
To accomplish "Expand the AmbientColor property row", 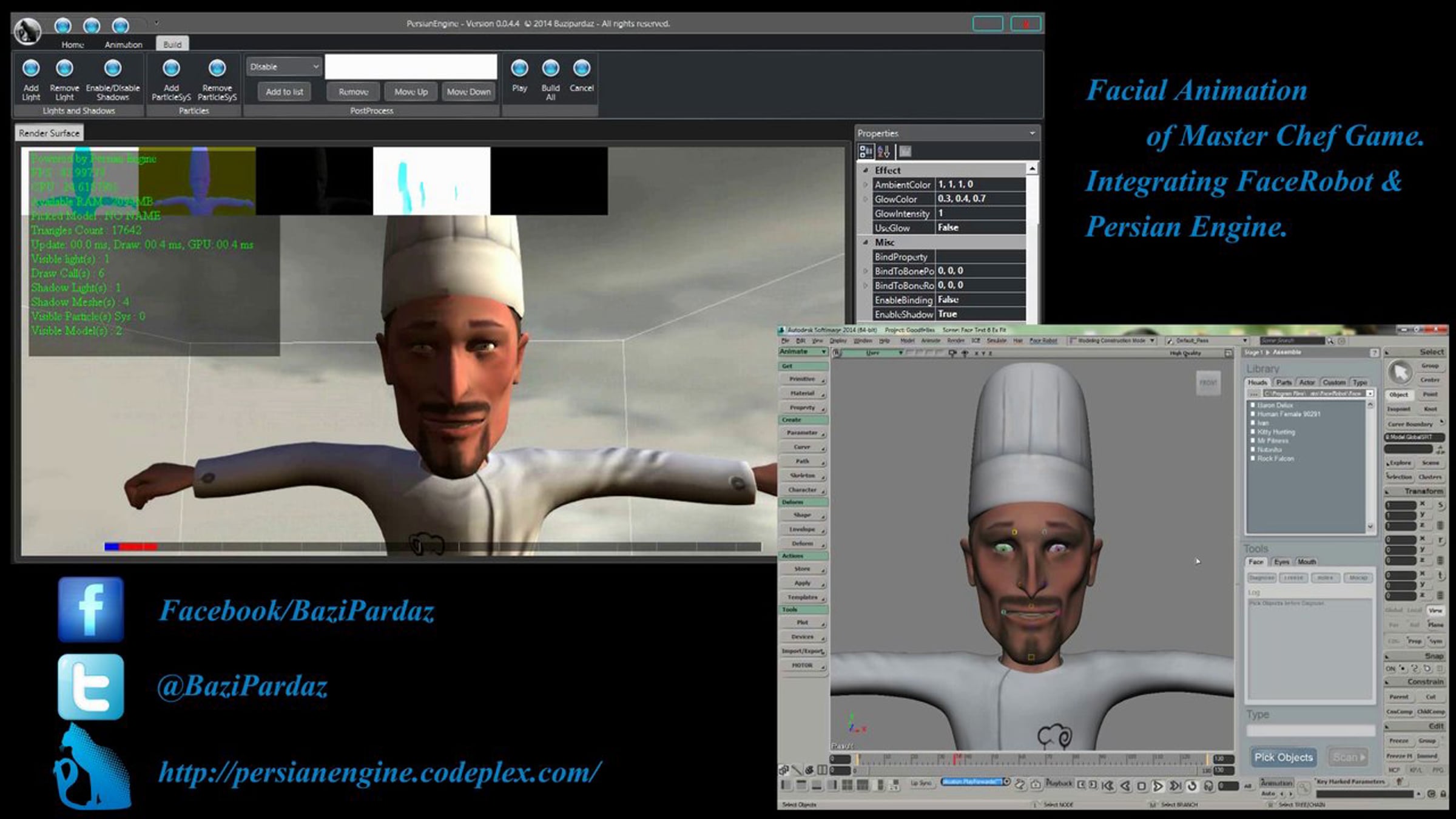I will click(x=866, y=184).
